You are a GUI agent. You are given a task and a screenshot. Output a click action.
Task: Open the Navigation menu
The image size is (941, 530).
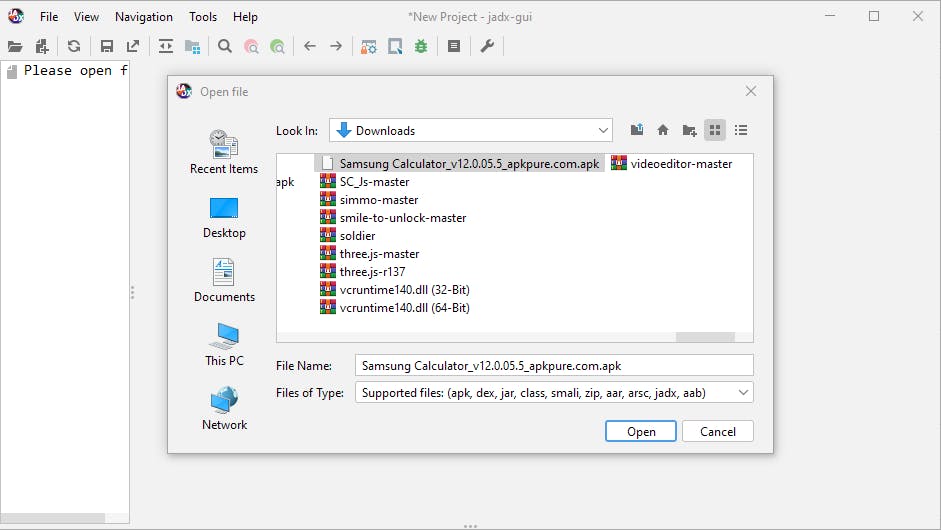143,17
